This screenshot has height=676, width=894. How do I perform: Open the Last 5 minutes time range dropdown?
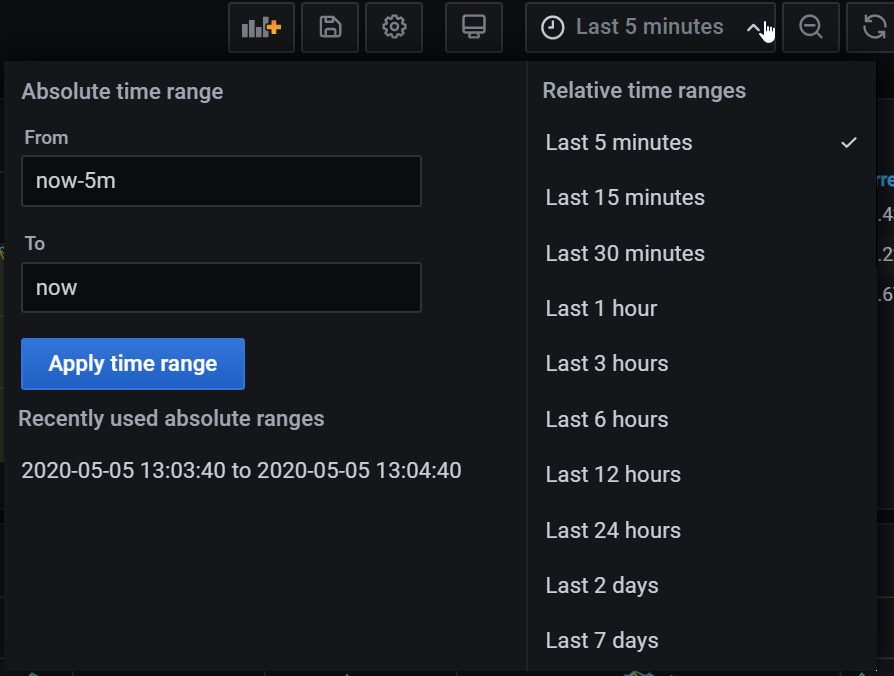pyautogui.click(x=650, y=27)
